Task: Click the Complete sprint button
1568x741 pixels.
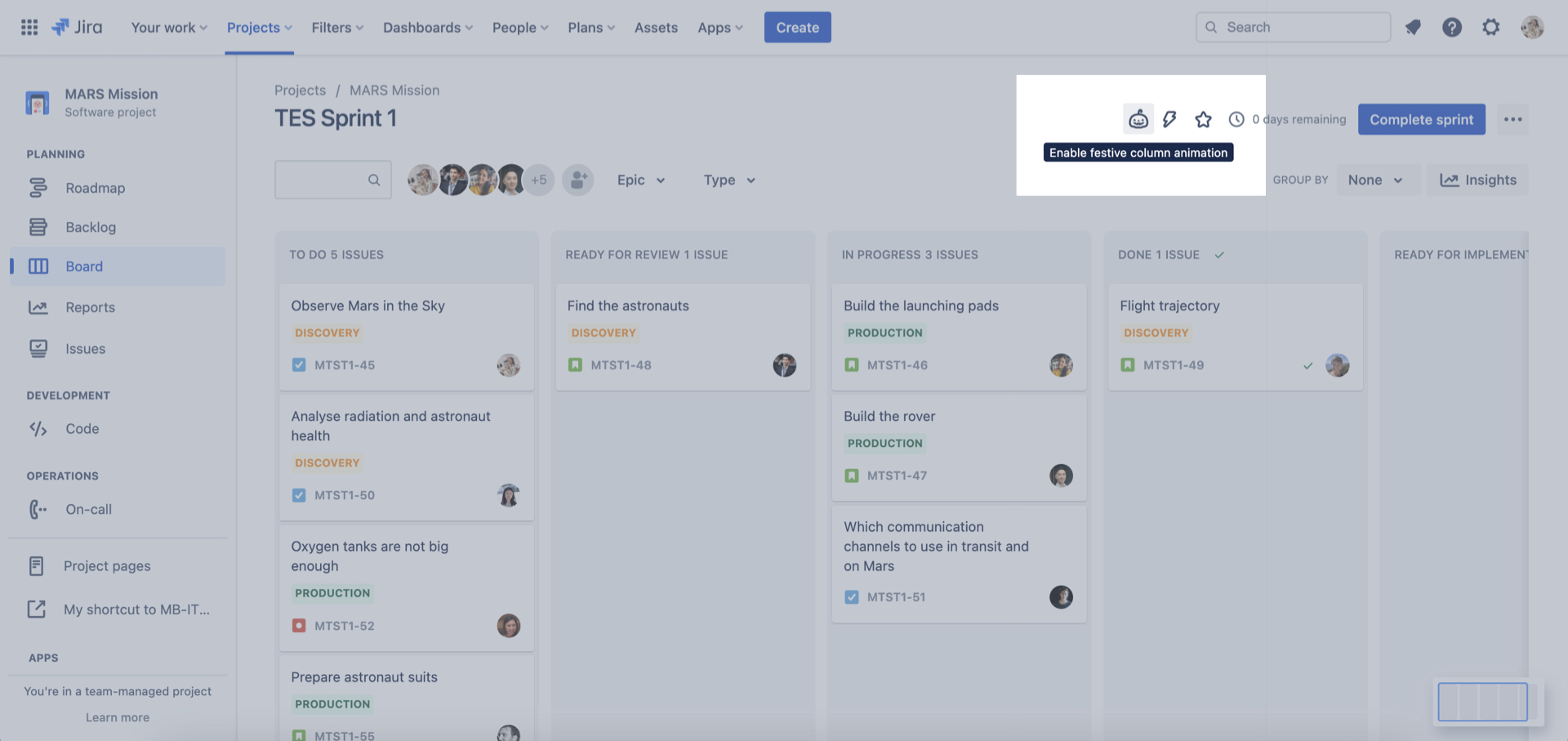Action: pos(1421,119)
